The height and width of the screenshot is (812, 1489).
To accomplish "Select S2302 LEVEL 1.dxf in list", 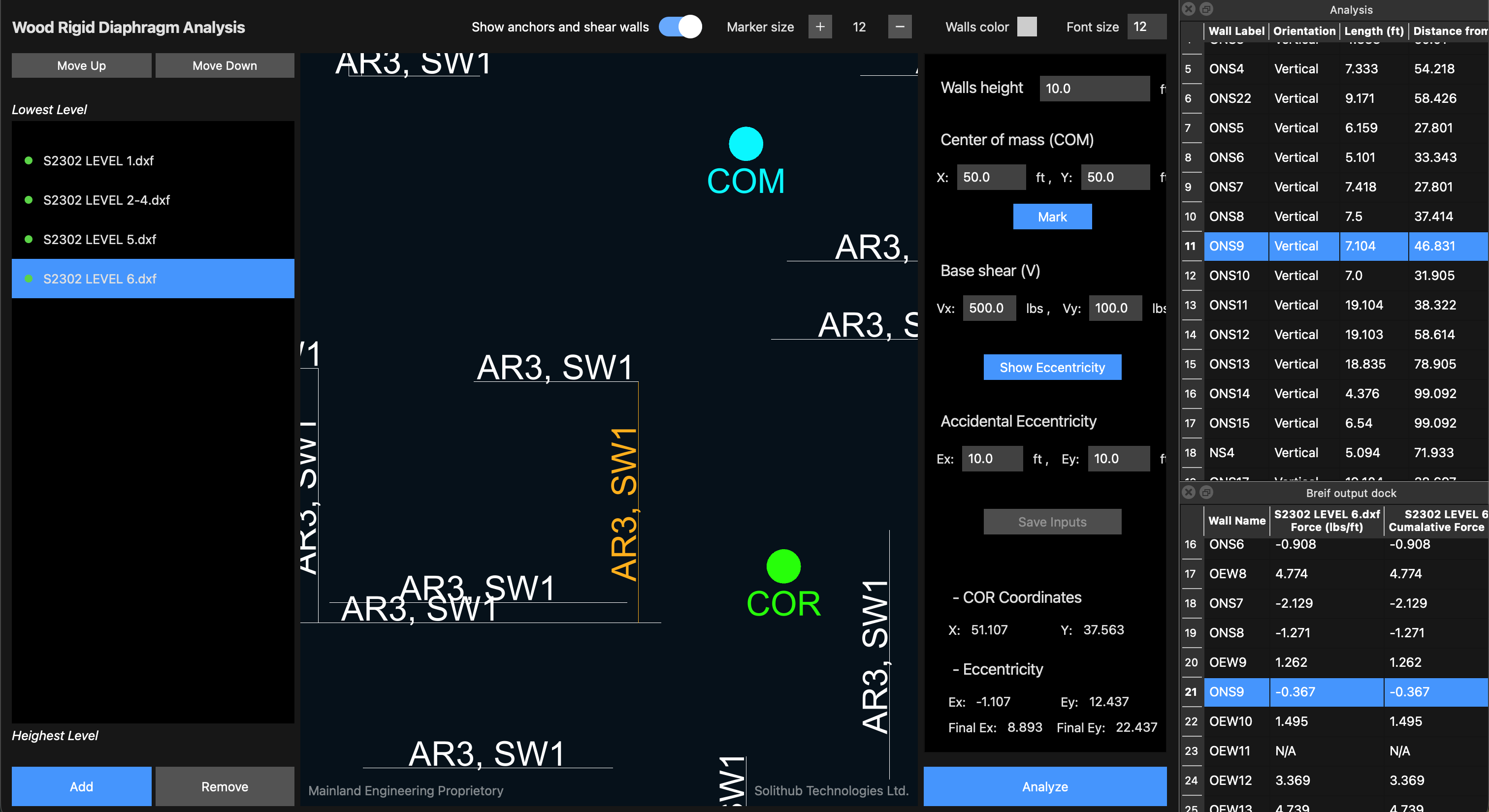I will point(98,160).
